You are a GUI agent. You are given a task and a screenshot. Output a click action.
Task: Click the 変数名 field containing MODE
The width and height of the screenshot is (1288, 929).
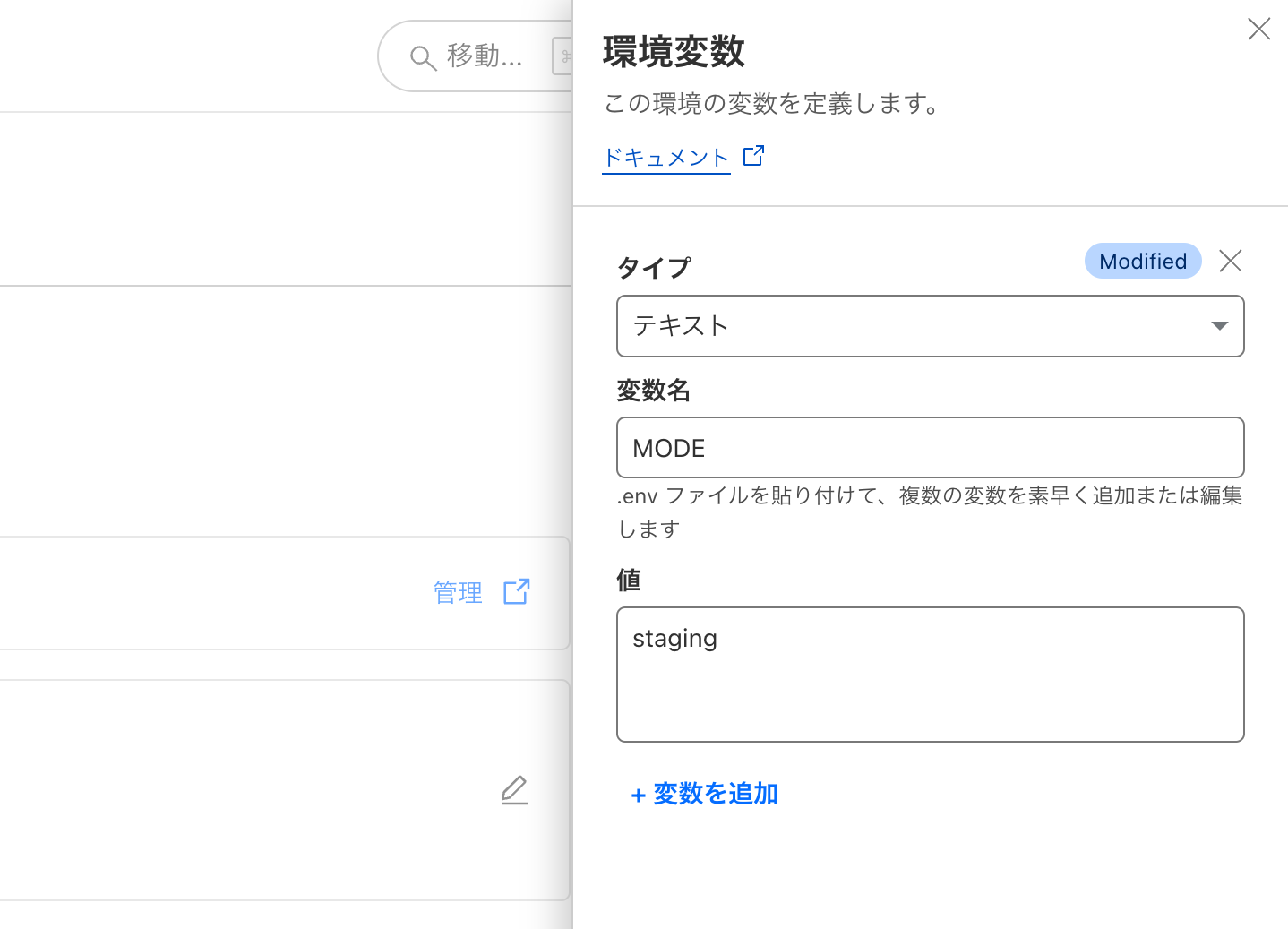point(931,448)
